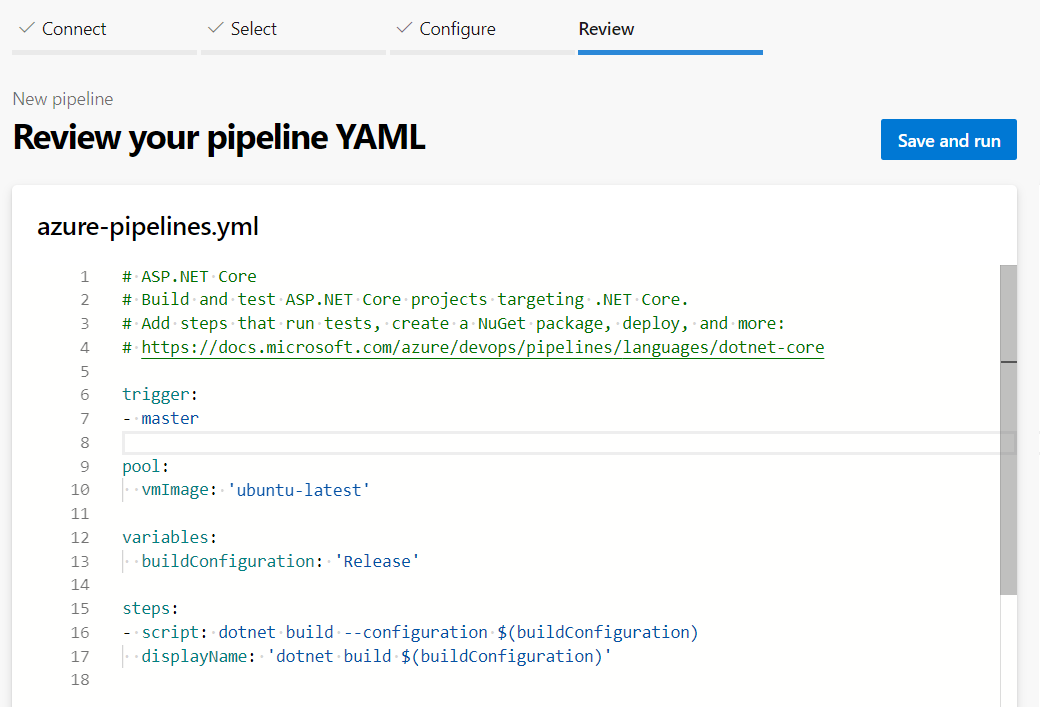Go back to the Connect step tab
The width and height of the screenshot is (1040, 707).
click(74, 30)
